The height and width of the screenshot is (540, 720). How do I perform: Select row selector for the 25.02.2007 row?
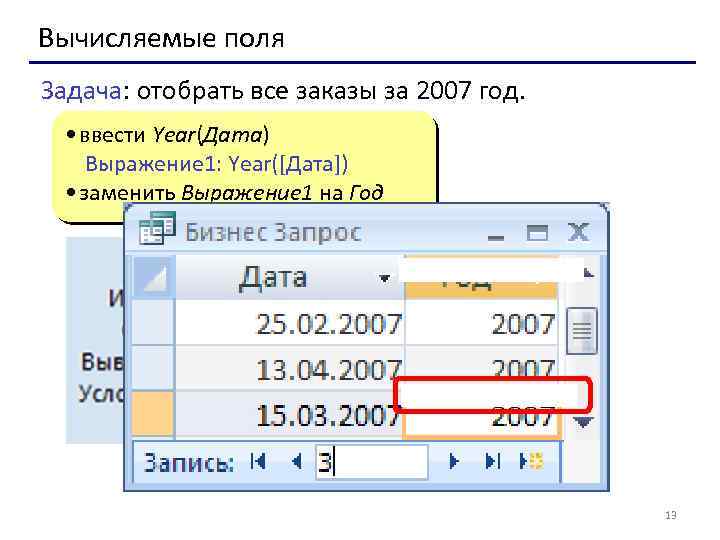pos(153,323)
